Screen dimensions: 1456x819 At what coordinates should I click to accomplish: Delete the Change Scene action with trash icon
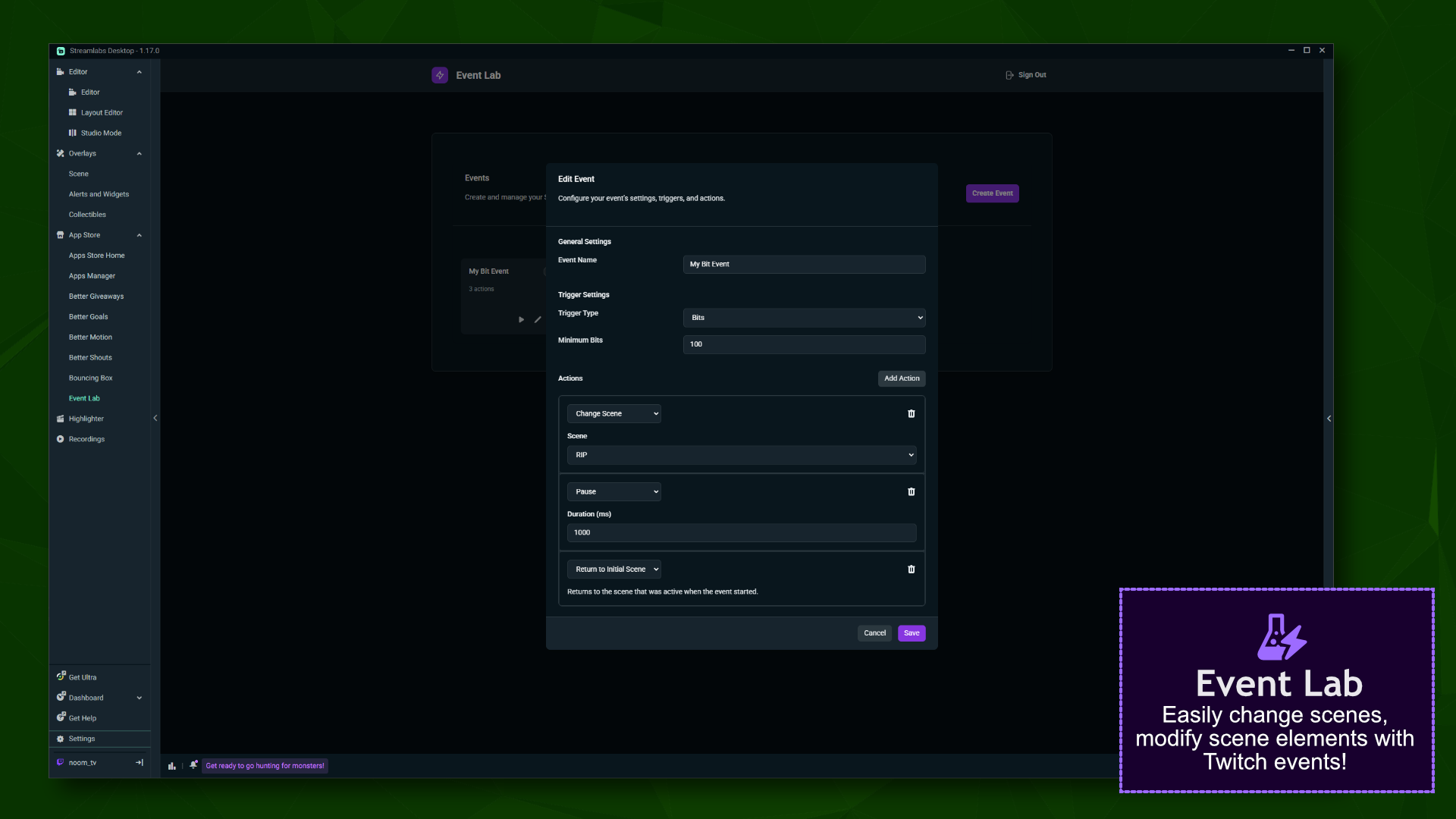[x=911, y=413]
